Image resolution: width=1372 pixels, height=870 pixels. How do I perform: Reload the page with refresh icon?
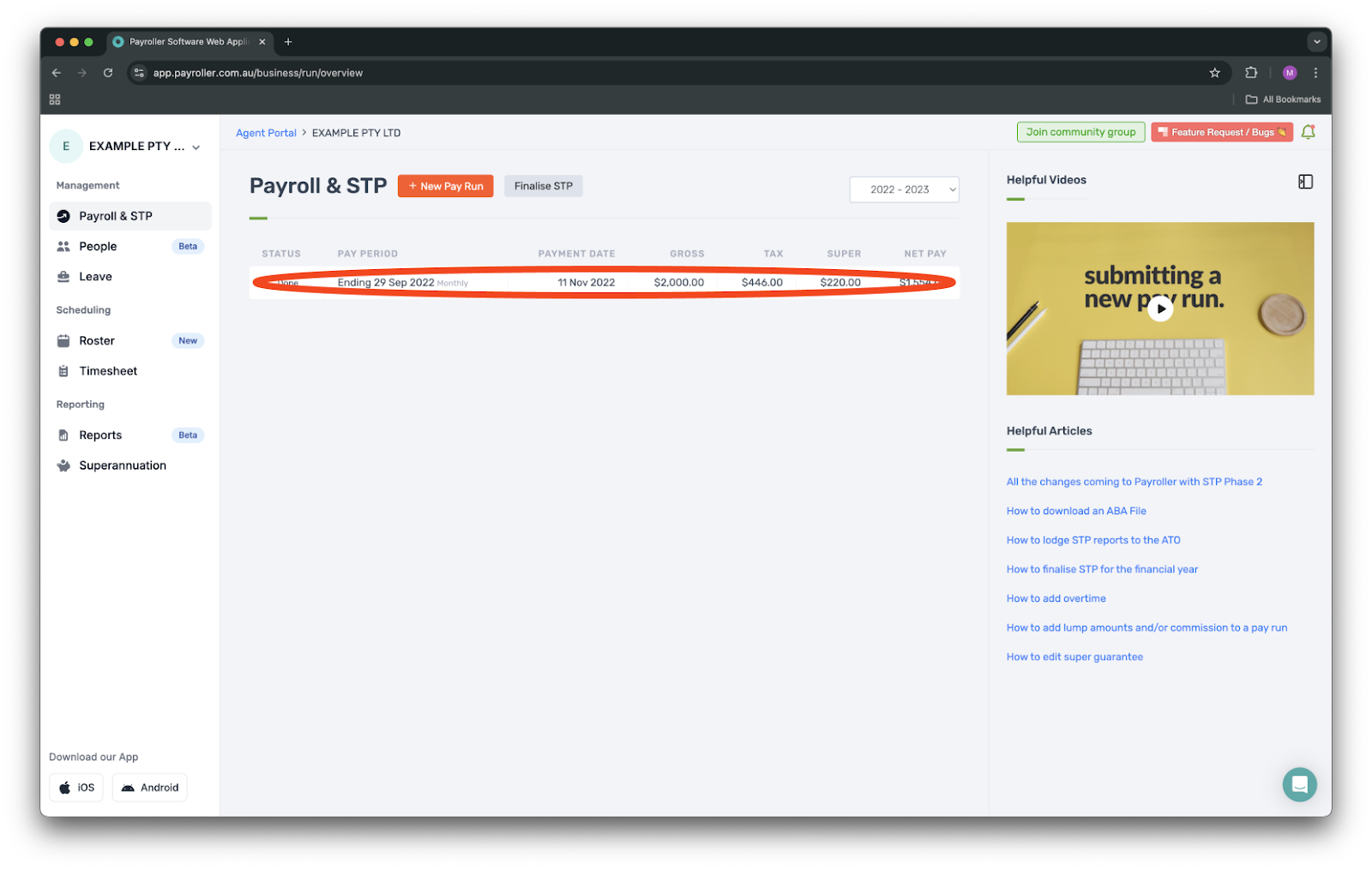pyautogui.click(x=108, y=73)
